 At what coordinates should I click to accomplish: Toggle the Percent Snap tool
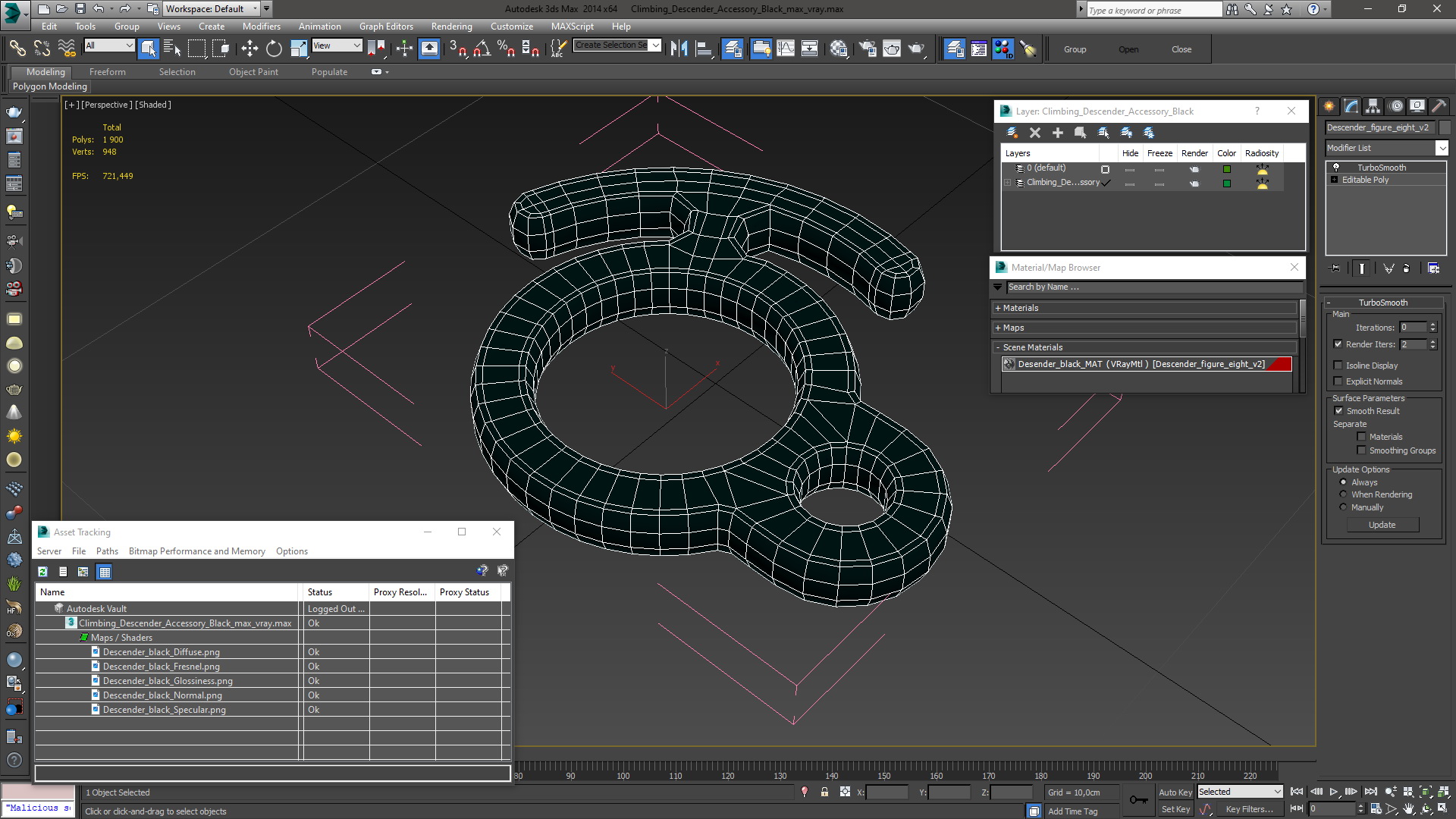tap(506, 49)
